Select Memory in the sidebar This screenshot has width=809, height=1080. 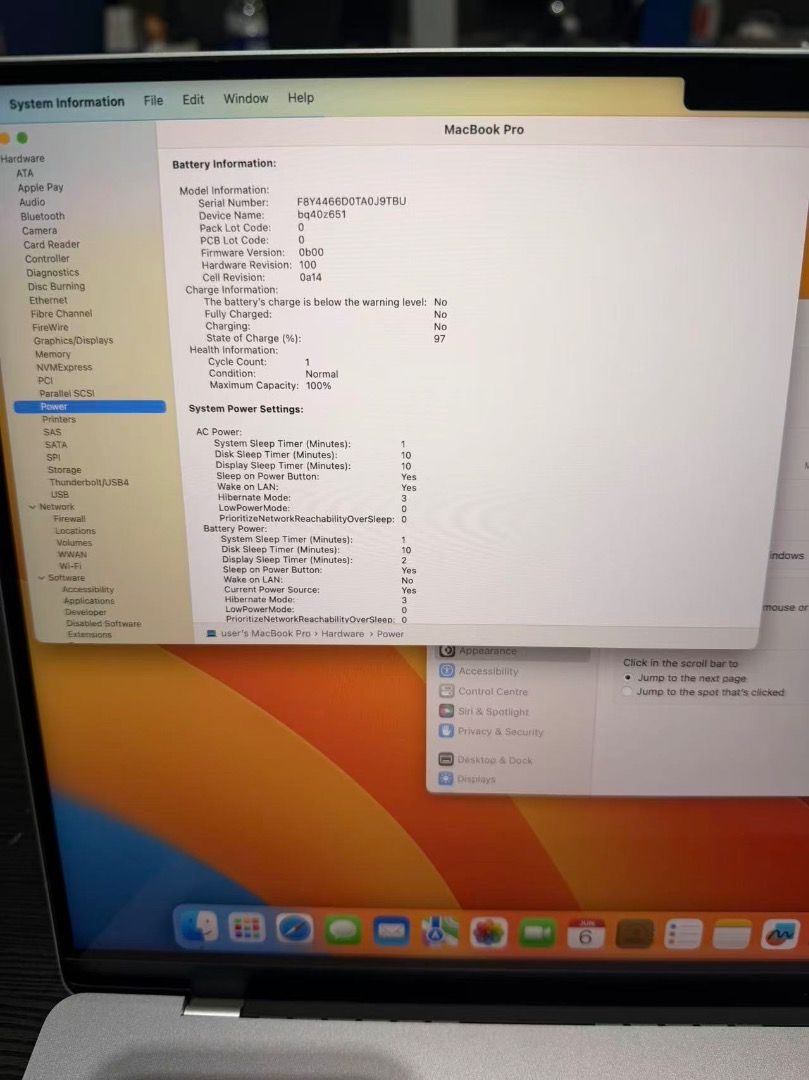click(52, 354)
